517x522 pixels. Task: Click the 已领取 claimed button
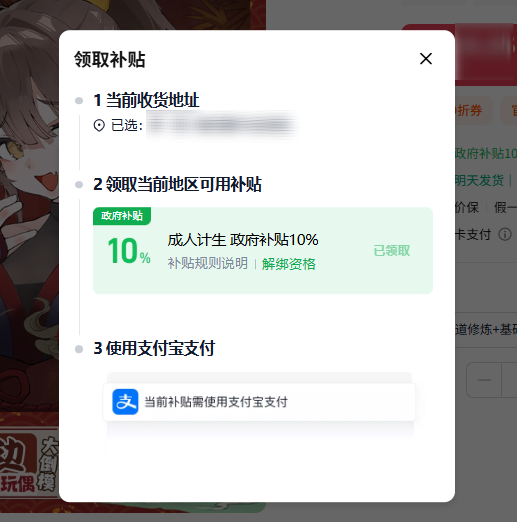pos(392,251)
